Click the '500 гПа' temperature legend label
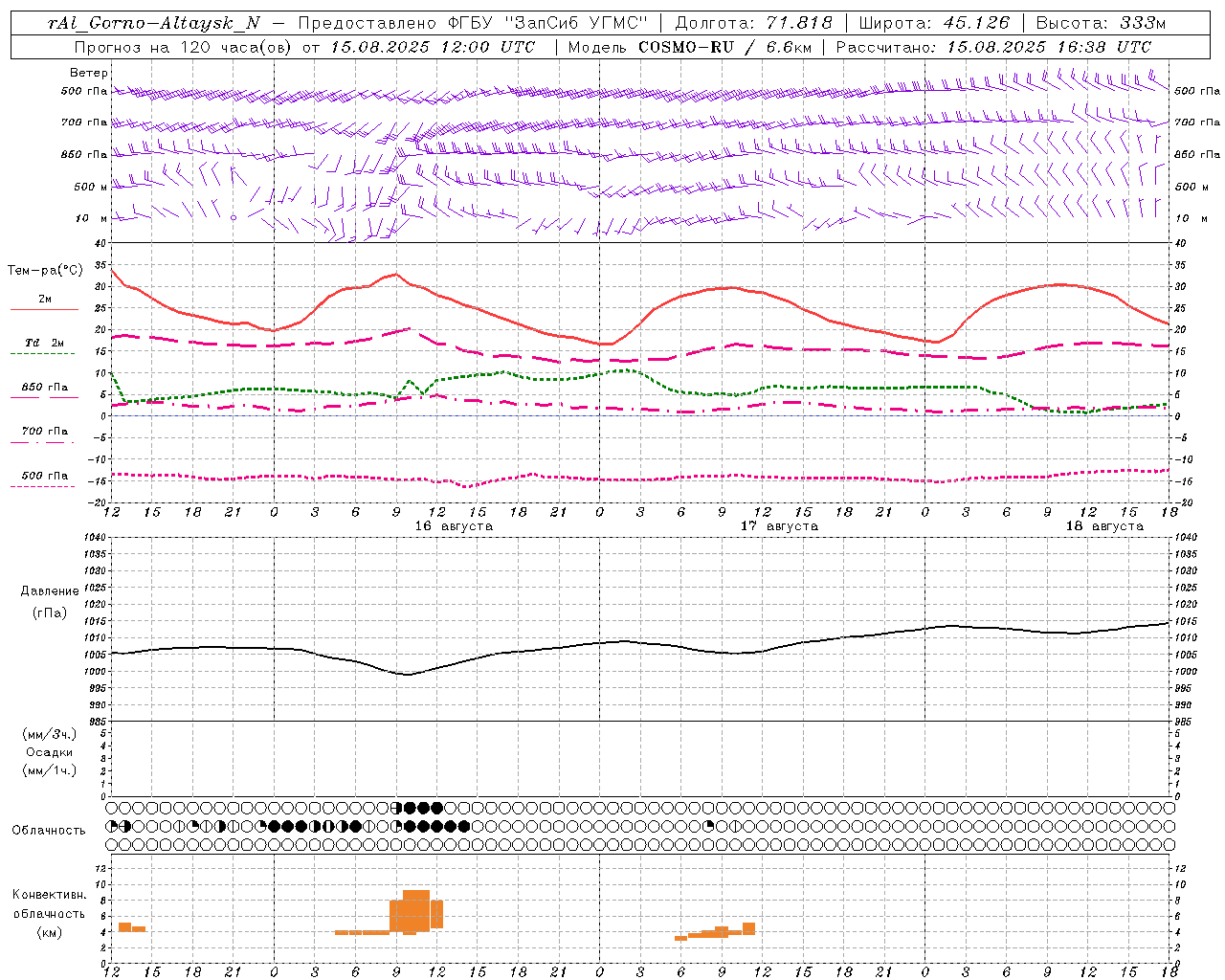This screenshot has height=980, width=1225. [x=45, y=476]
